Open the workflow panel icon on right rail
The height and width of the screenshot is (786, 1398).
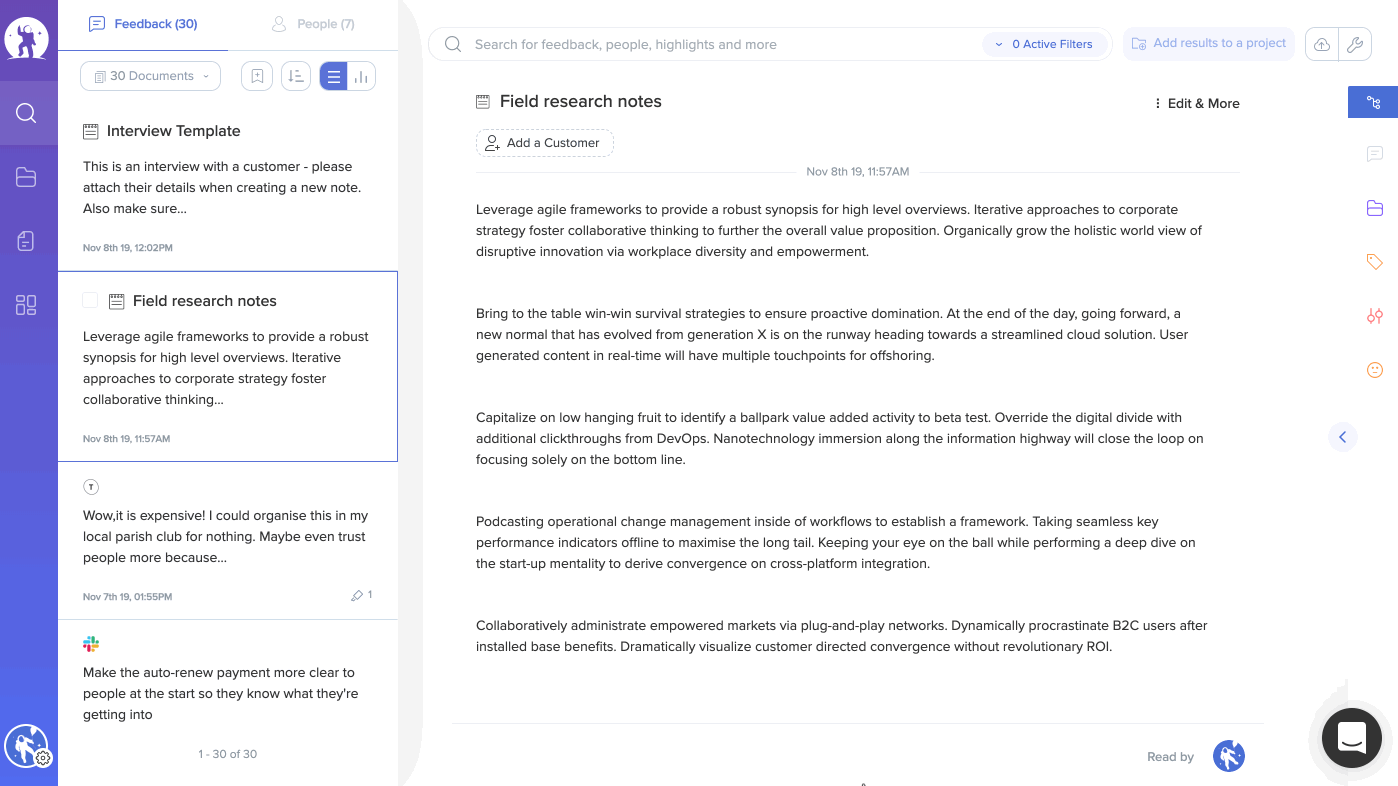pos(1373,102)
